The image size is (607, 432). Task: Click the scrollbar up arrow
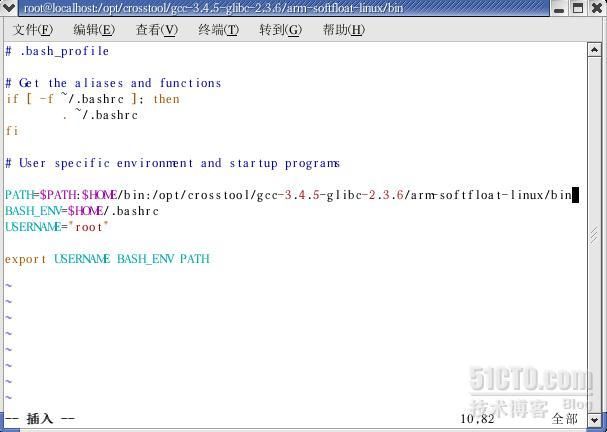coord(594,50)
